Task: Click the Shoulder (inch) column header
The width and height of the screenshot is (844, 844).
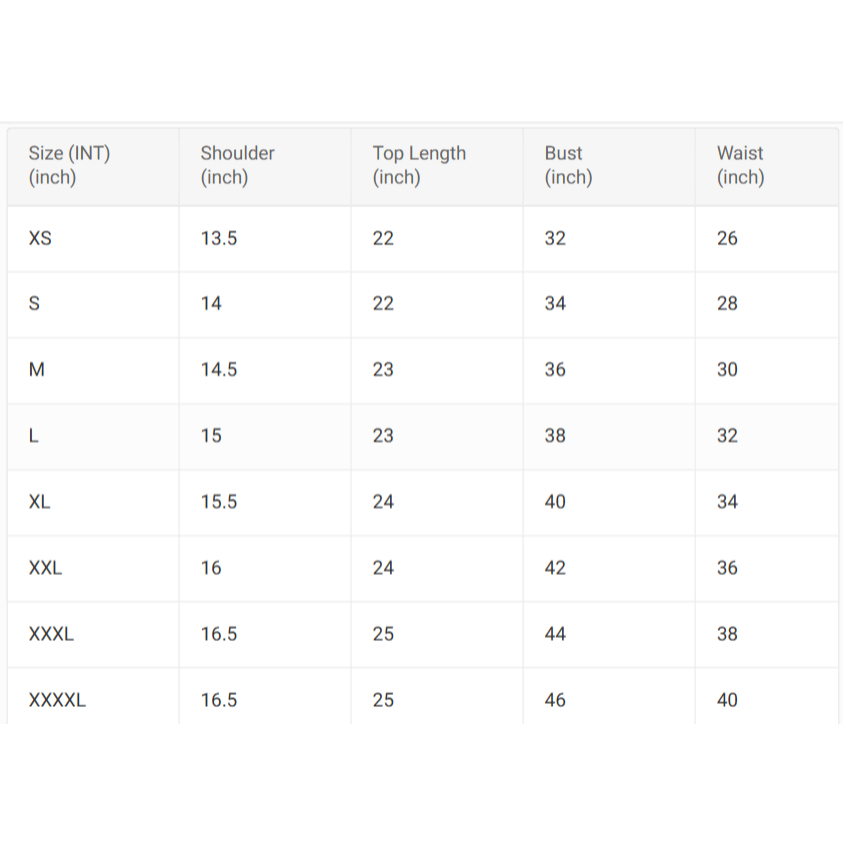Action: coord(237,165)
